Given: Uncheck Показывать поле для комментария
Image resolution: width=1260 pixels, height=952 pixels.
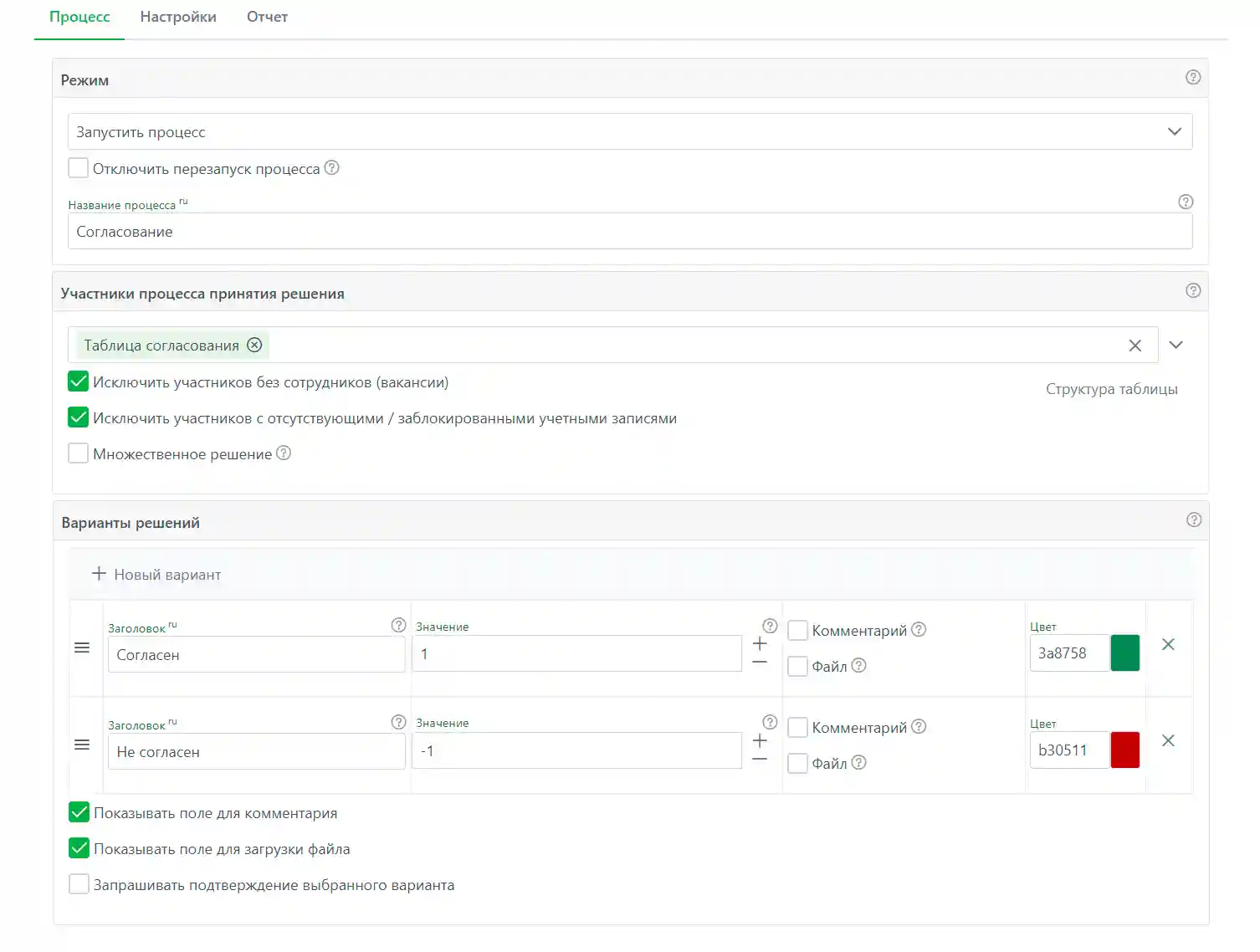Looking at the screenshot, I should point(79,812).
